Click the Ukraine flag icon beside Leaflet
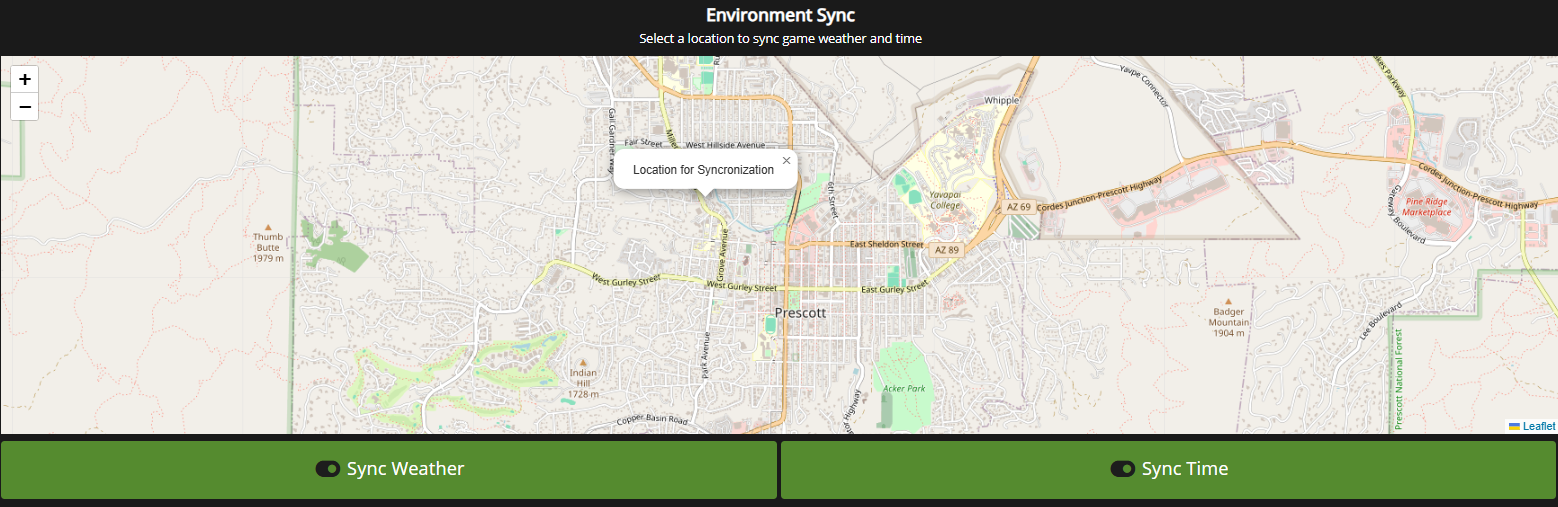Screen dimensions: 1558x507 pos(1514,426)
